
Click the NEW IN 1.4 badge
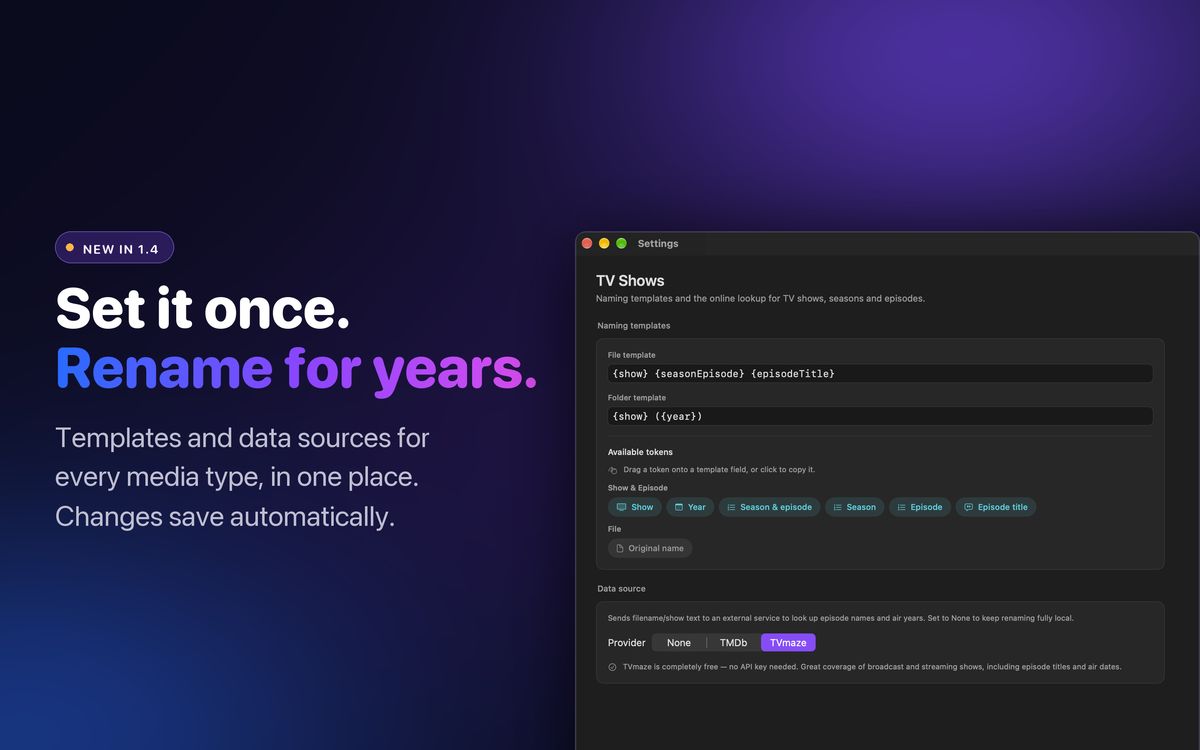114,248
